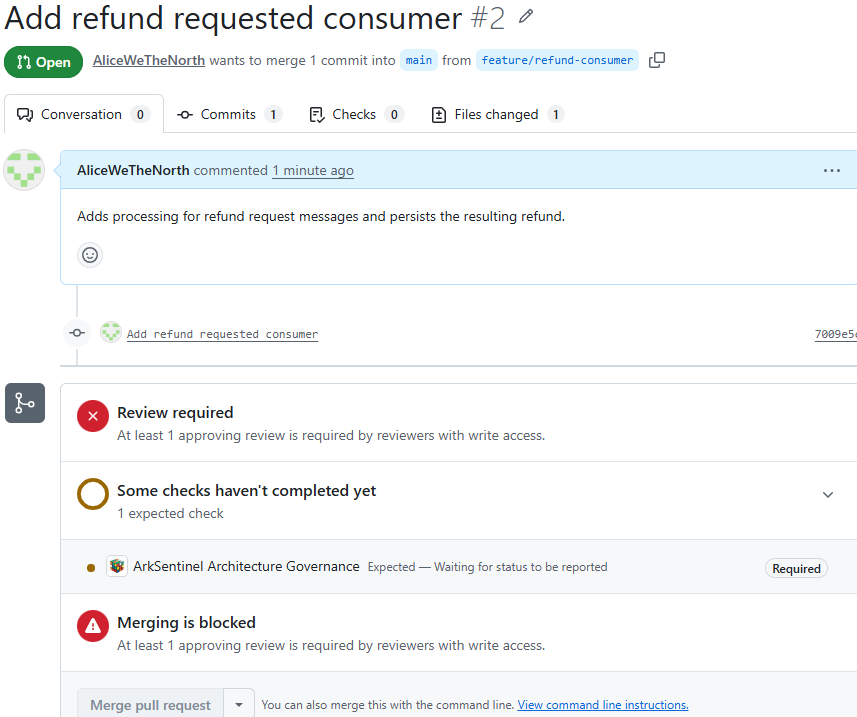Switch to the Conversation tab
The image size is (857, 717).
click(x=84, y=114)
